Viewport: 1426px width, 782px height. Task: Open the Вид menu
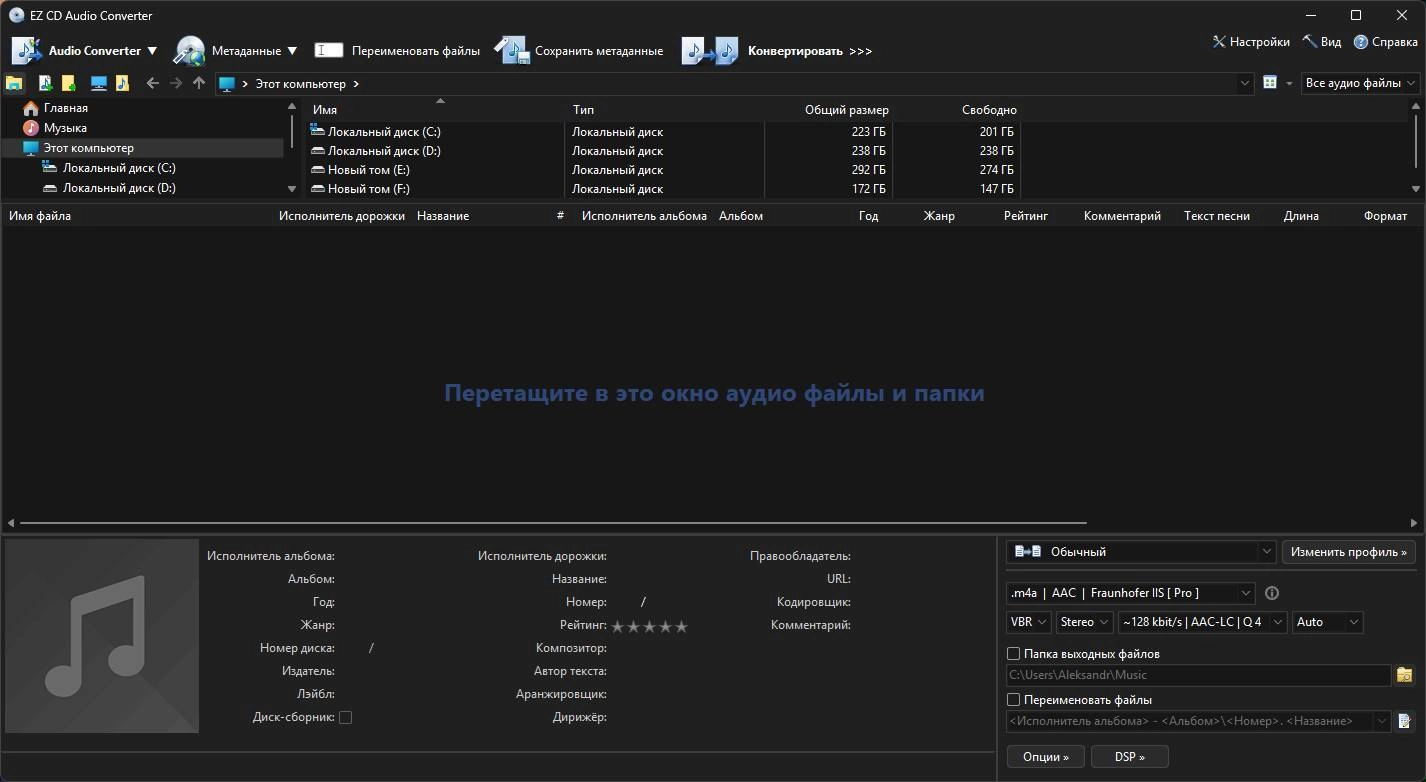tap(1321, 42)
